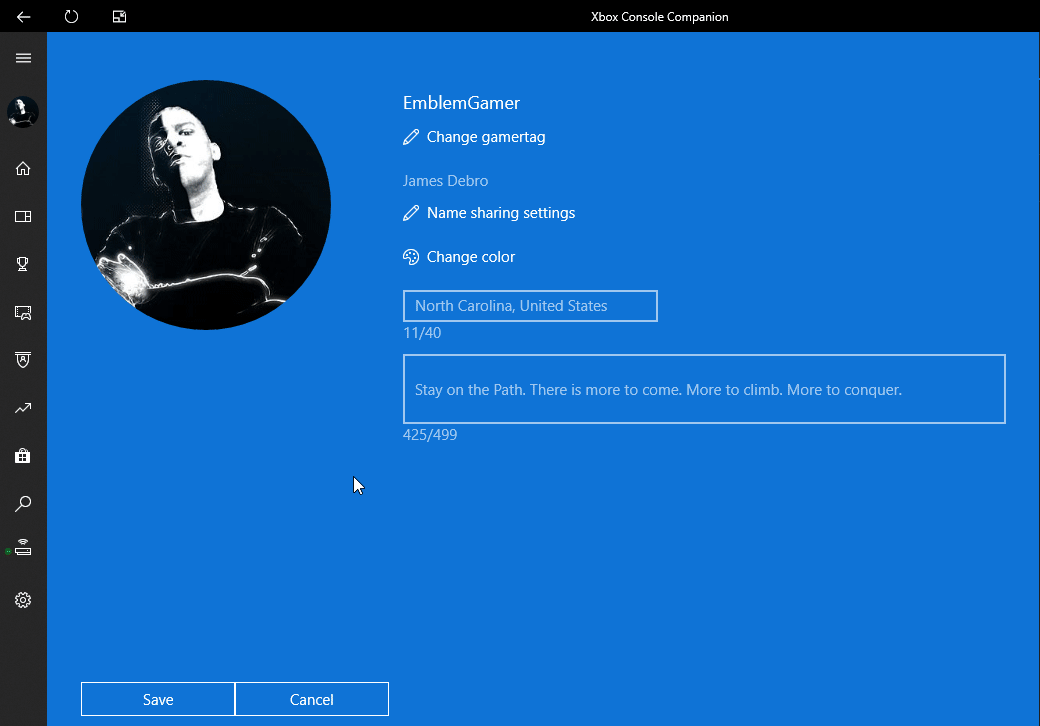Open My games sidebar icon
The image size is (1040, 726).
click(23, 217)
